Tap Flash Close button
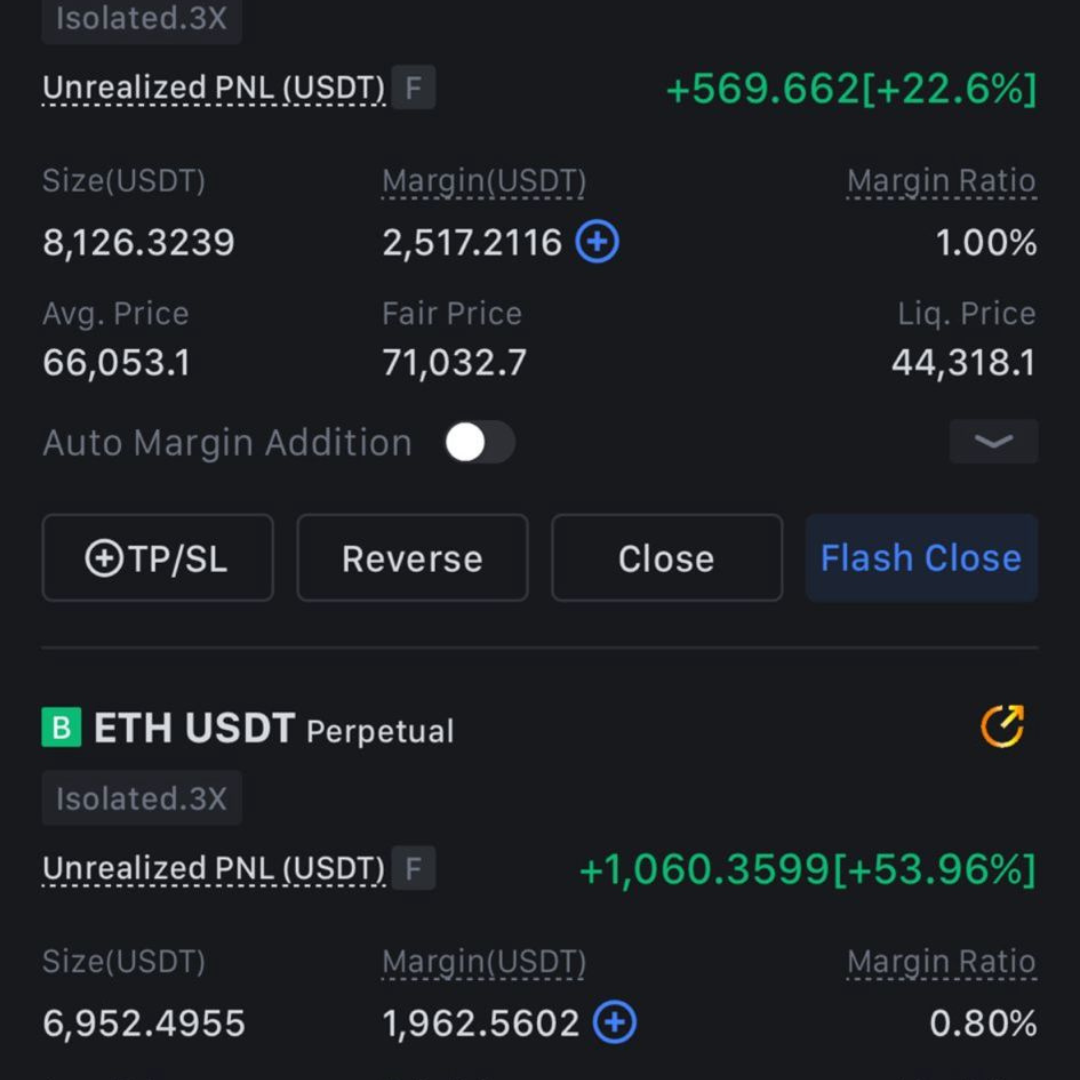This screenshot has width=1080, height=1080. 921,558
